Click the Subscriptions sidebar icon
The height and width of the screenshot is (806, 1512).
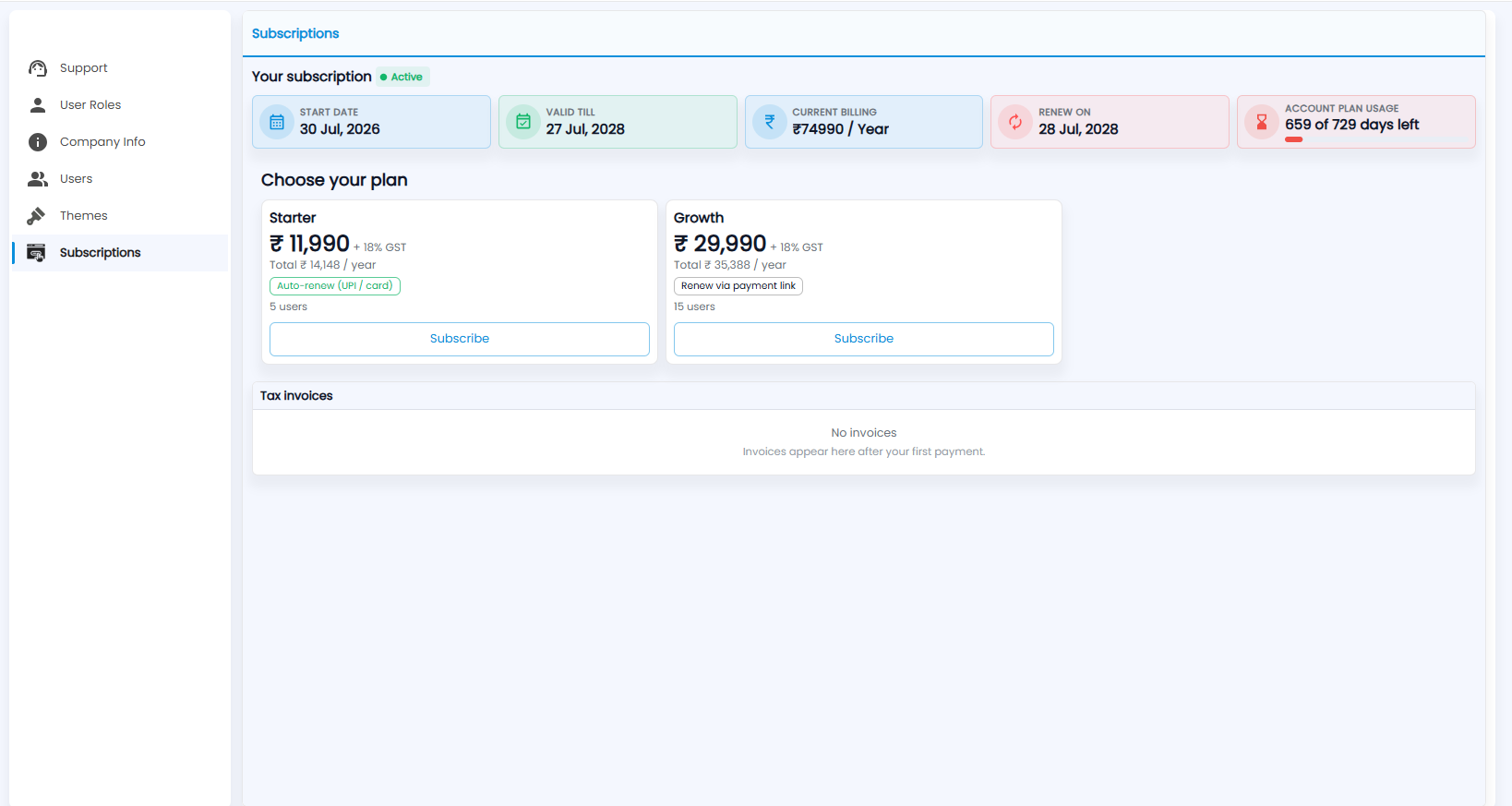click(x=36, y=253)
